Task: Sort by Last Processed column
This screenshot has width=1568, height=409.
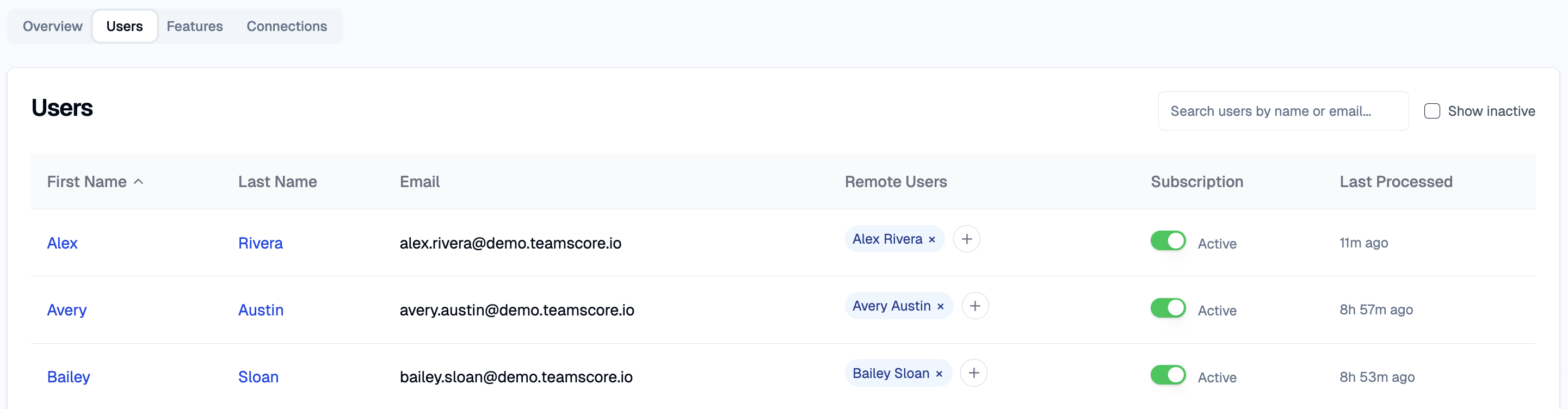Action: [1396, 182]
